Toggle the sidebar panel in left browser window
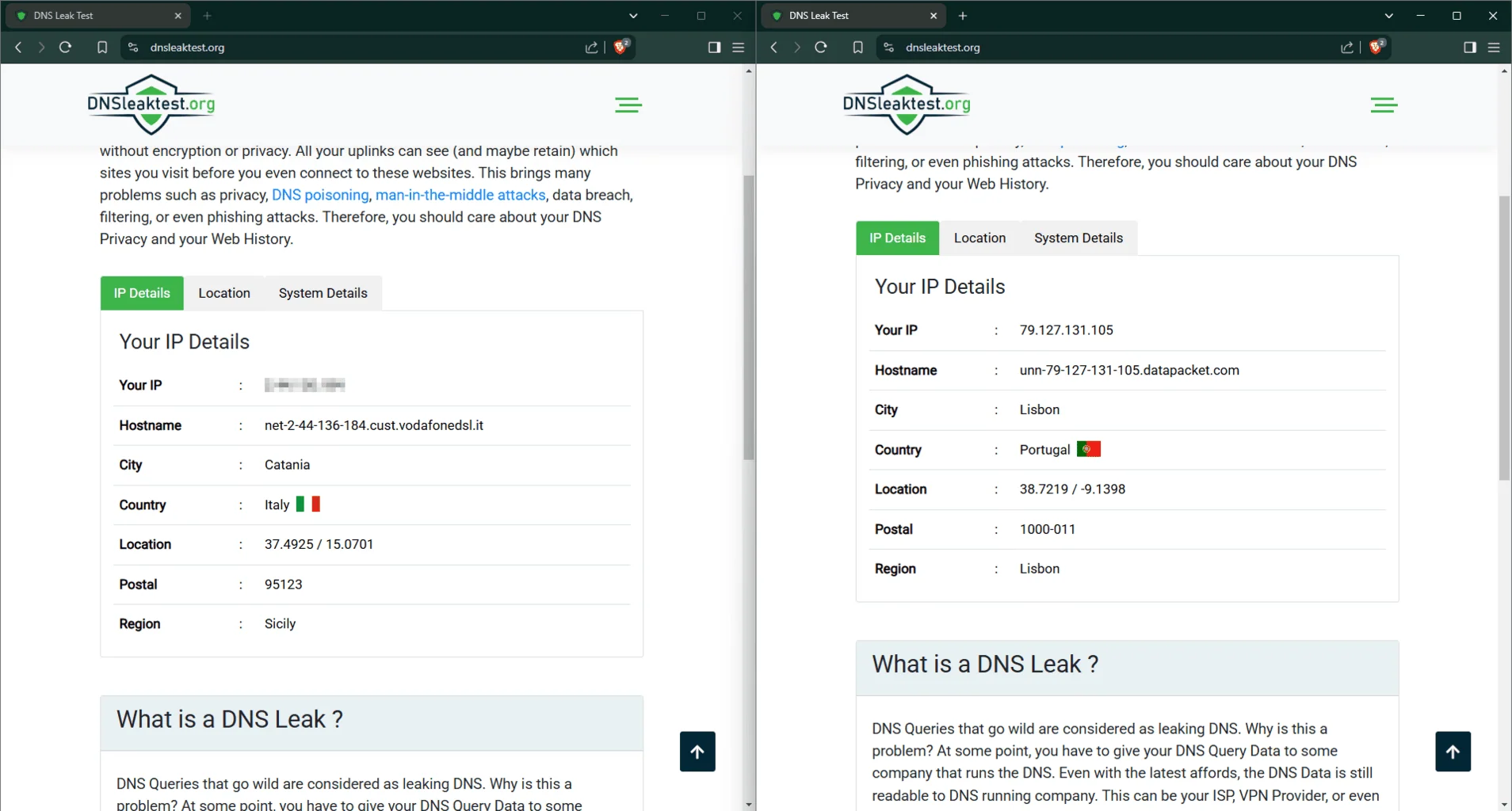1512x811 pixels. [x=714, y=47]
